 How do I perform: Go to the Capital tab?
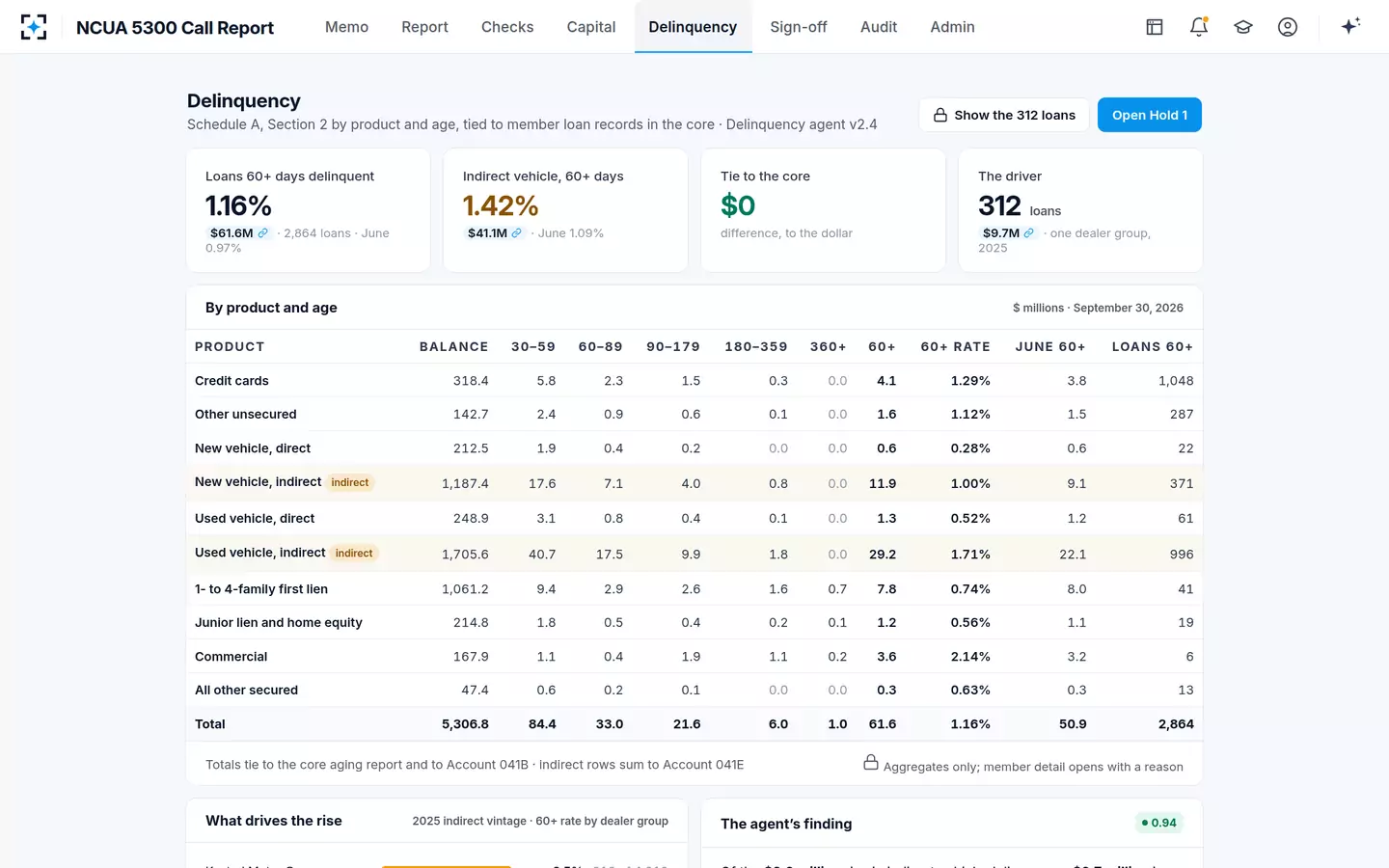591,27
